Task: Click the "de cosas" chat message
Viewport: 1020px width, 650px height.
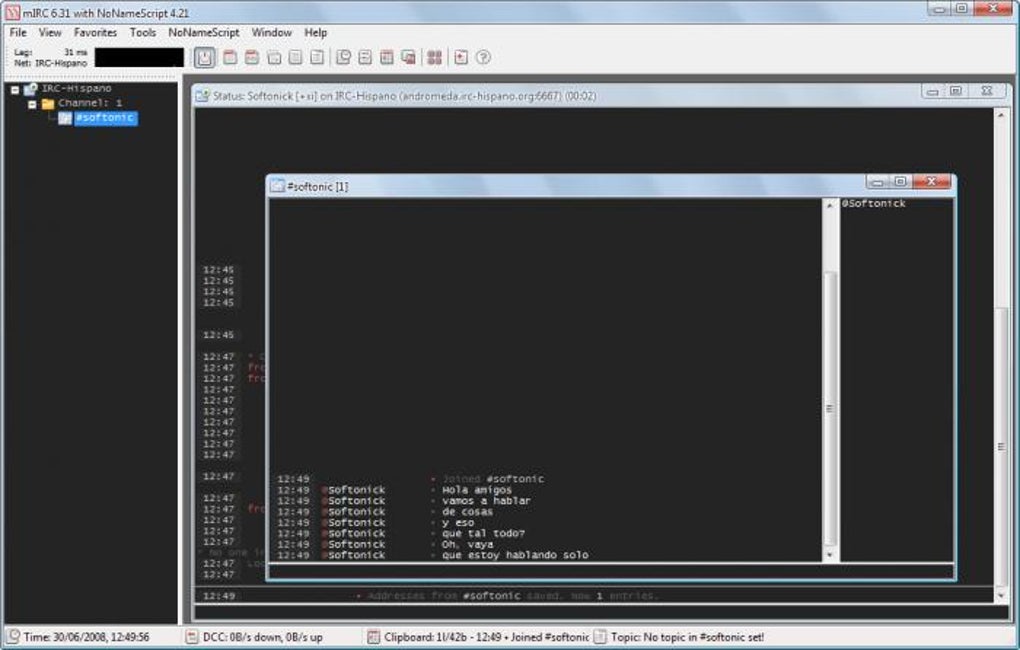Action: tap(467, 512)
